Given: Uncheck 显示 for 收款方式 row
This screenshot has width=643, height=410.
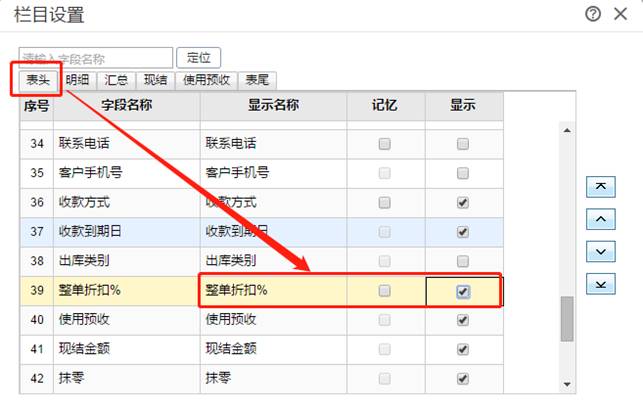Looking at the screenshot, I should [463, 202].
